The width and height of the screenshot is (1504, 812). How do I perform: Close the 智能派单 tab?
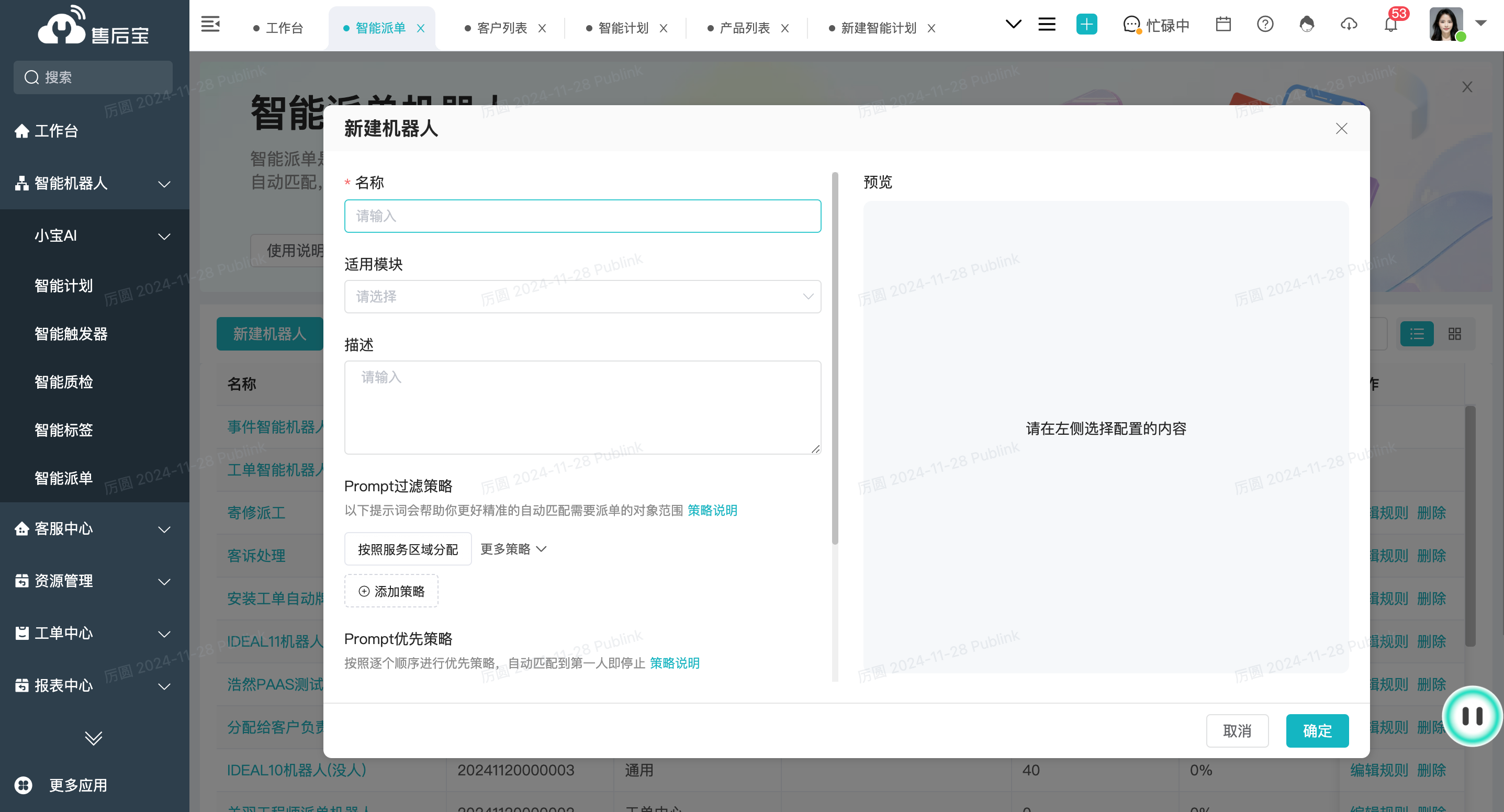pyautogui.click(x=420, y=28)
